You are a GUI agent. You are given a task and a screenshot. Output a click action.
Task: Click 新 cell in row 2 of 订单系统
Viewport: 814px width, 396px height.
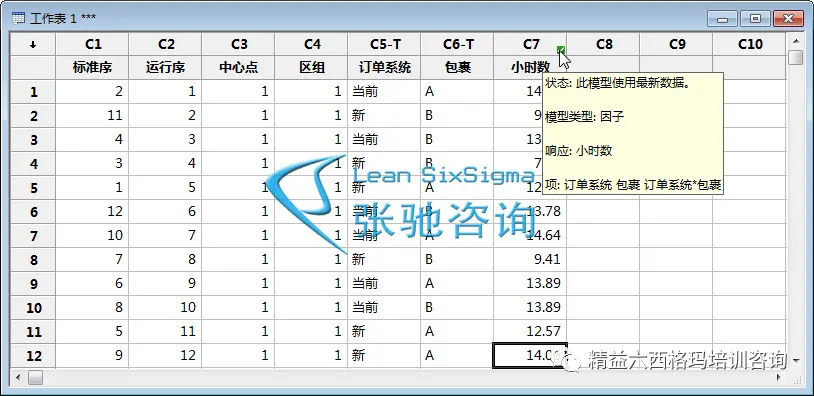pyautogui.click(x=385, y=116)
